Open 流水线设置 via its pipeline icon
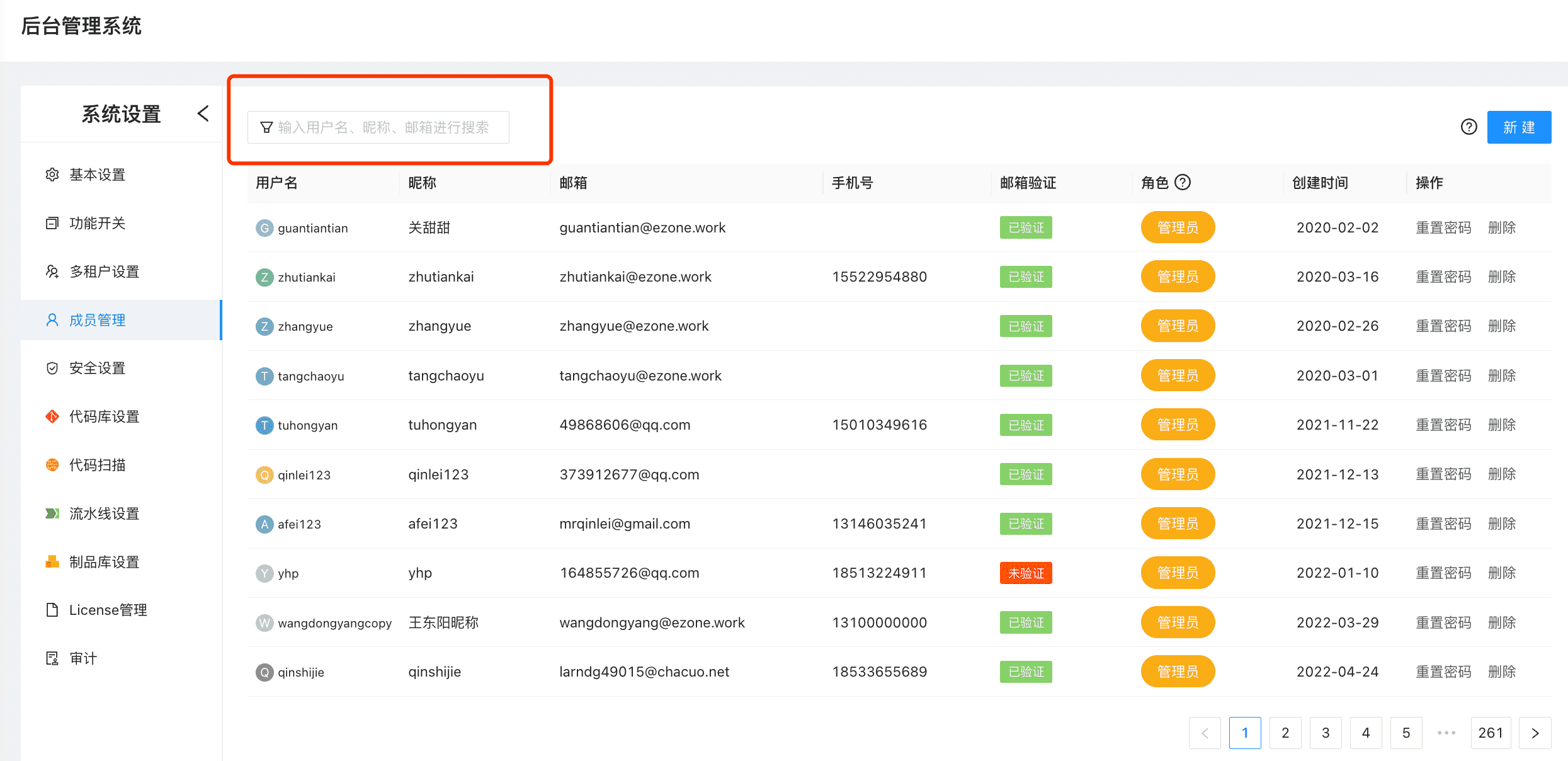The height and width of the screenshot is (761, 1568). tap(52, 513)
